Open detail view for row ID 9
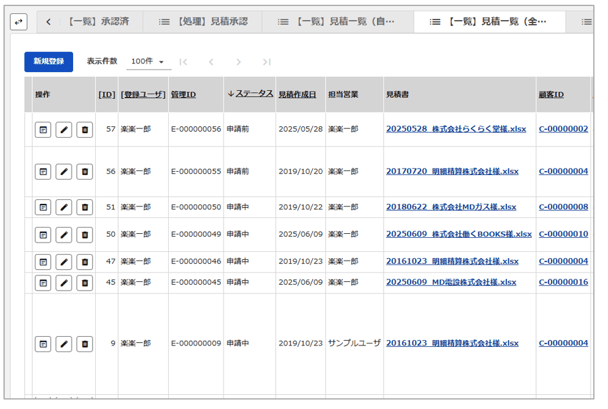 [x=43, y=344]
